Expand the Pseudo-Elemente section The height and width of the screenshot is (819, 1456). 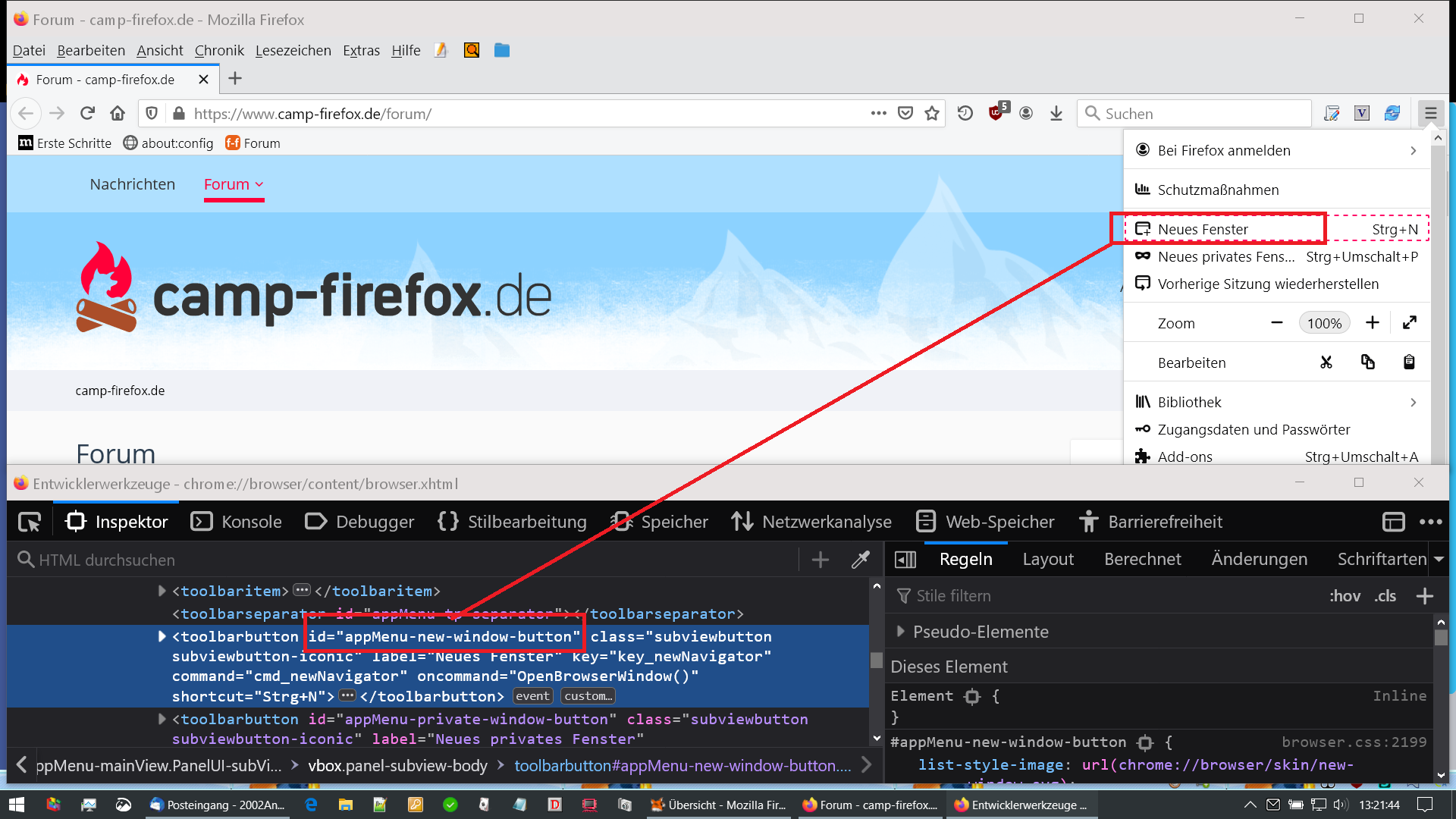900,632
